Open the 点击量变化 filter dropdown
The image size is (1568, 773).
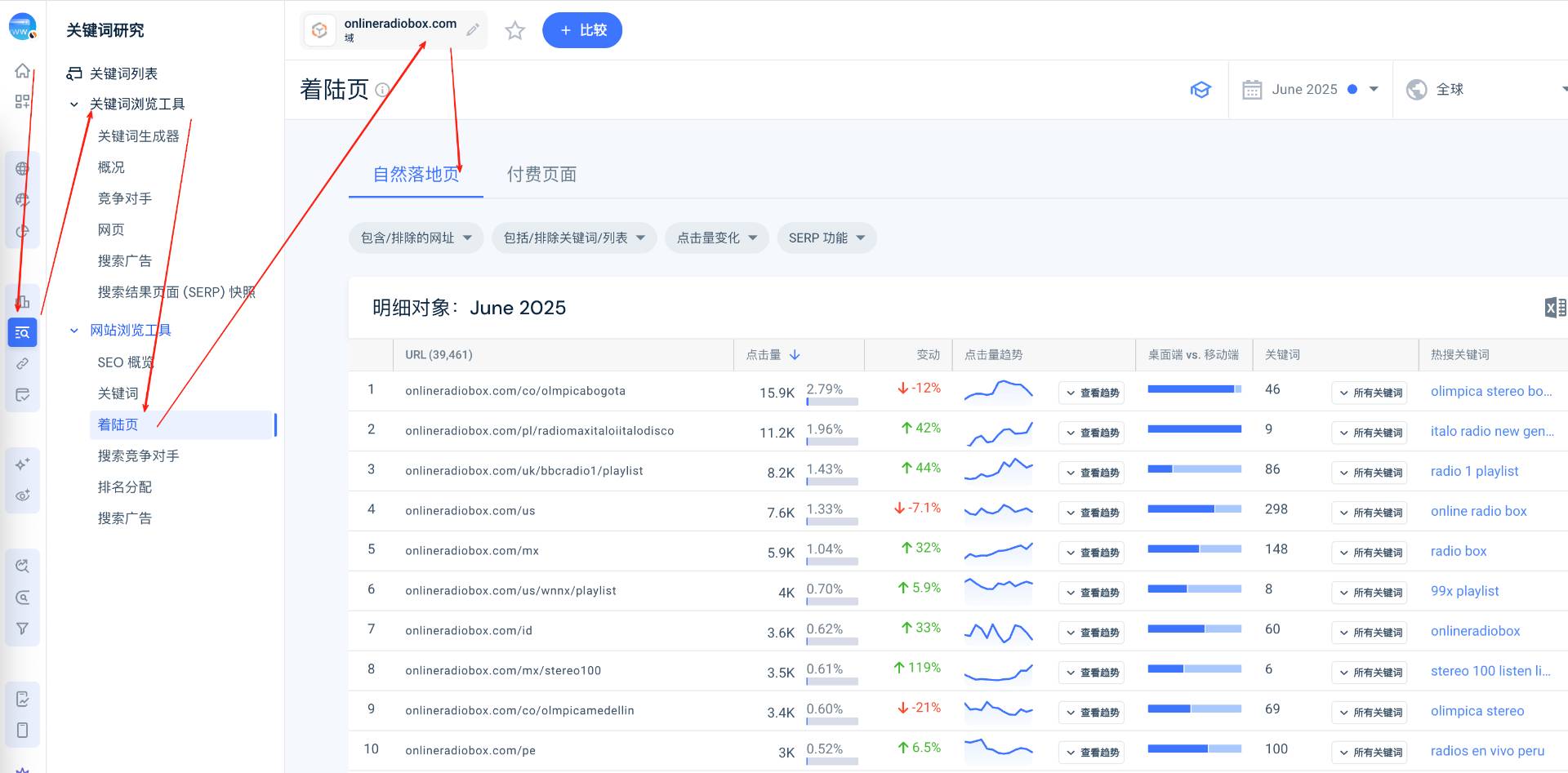pyautogui.click(x=717, y=238)
